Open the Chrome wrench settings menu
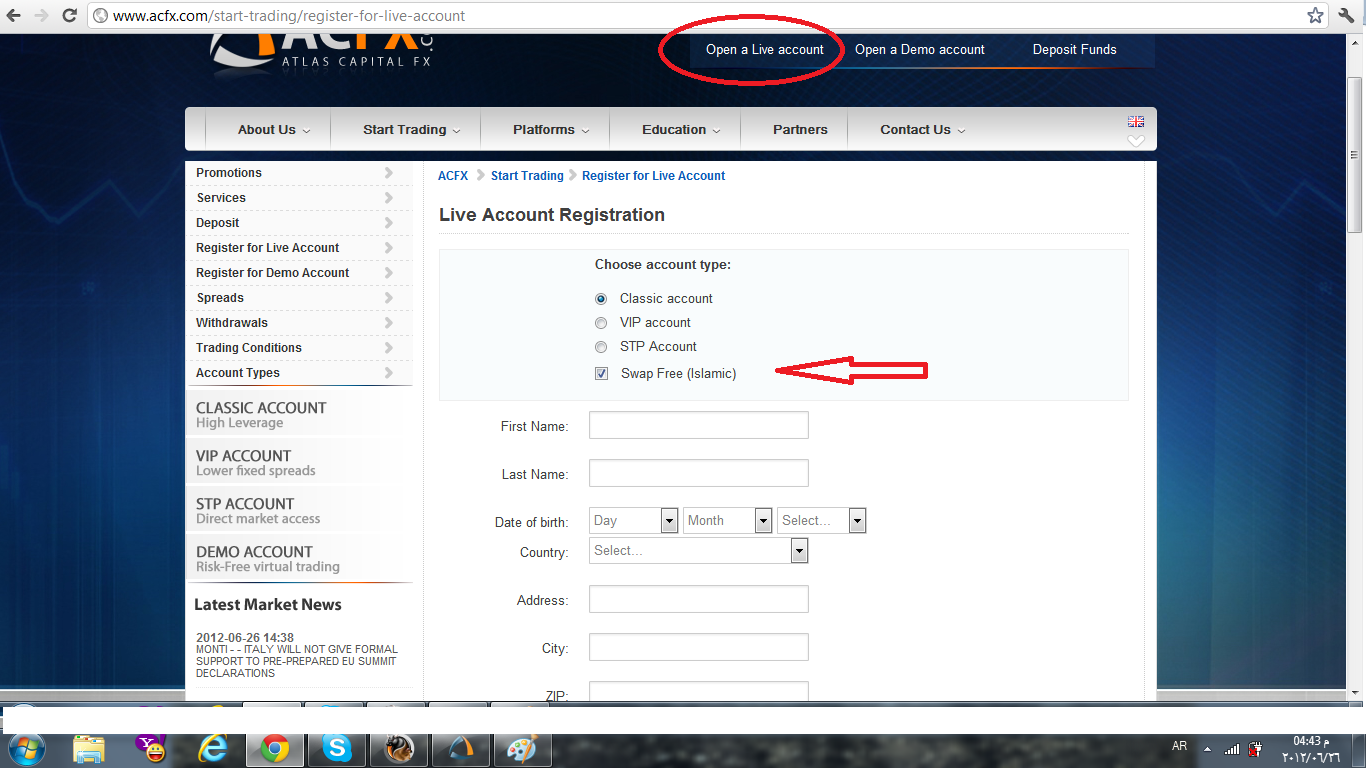1366x768 pixels. coord(1346,16)
